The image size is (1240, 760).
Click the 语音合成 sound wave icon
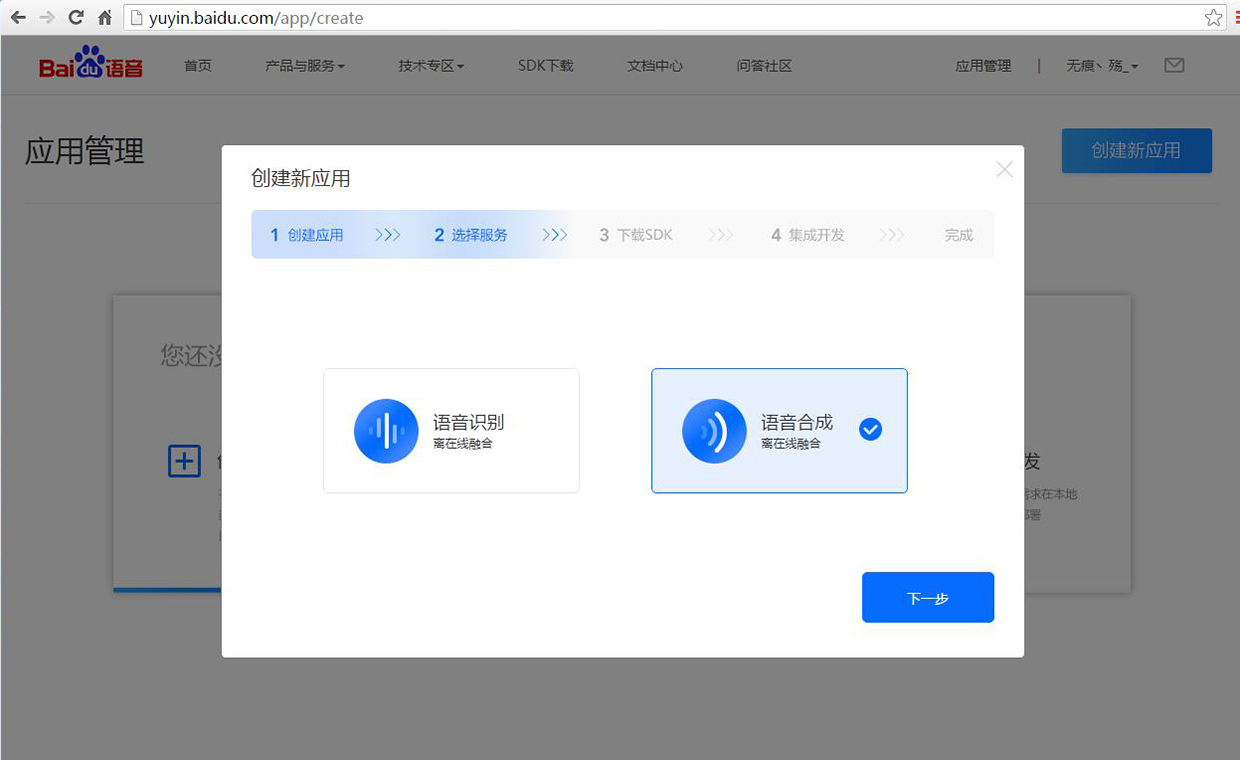click(714, 431)
